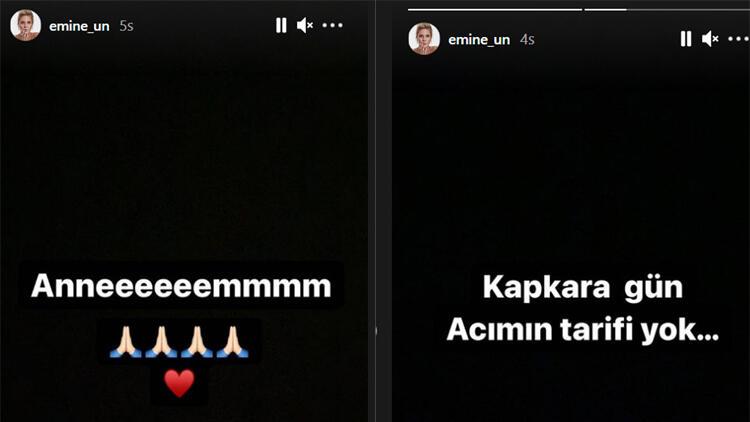Open profile picture on the 4s story
The width and height of the screenshot is (750, 422).
(x=424, y=39)
